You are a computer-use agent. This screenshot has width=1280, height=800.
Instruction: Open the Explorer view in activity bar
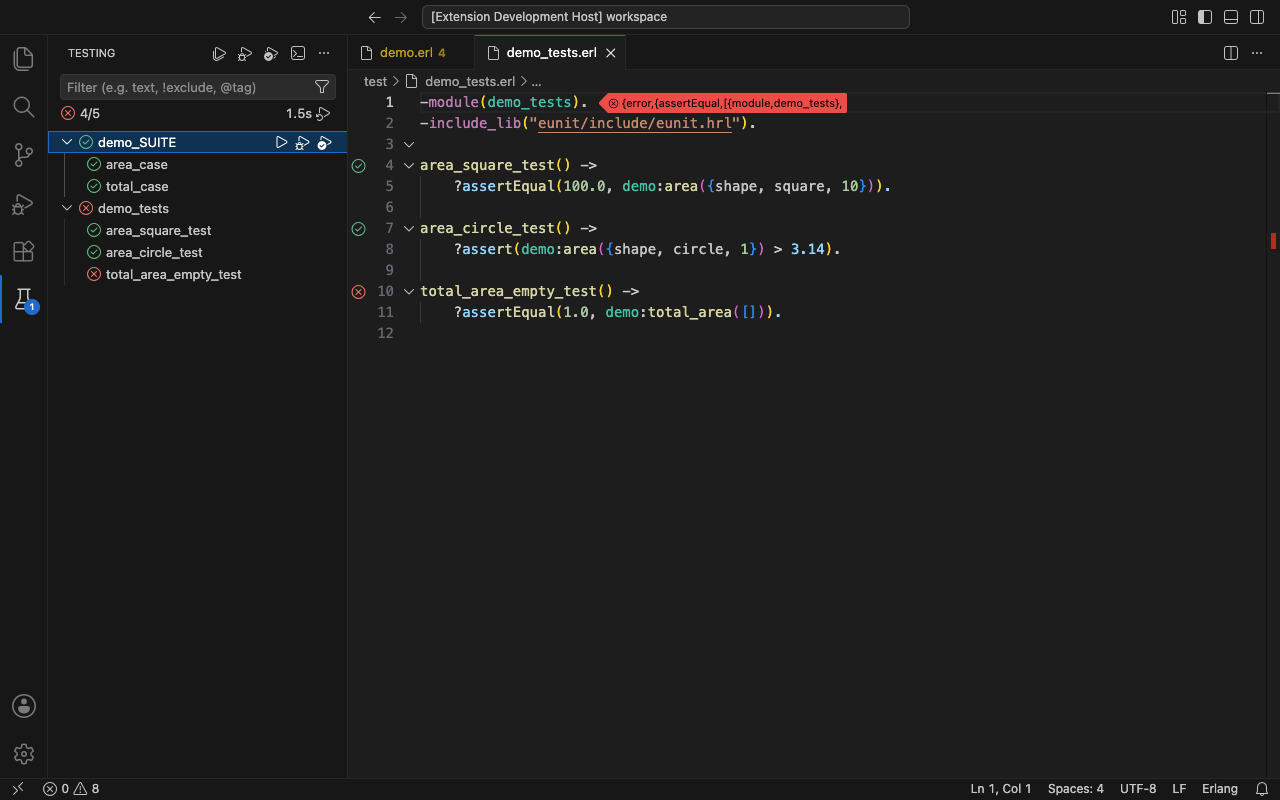[23, 58]
